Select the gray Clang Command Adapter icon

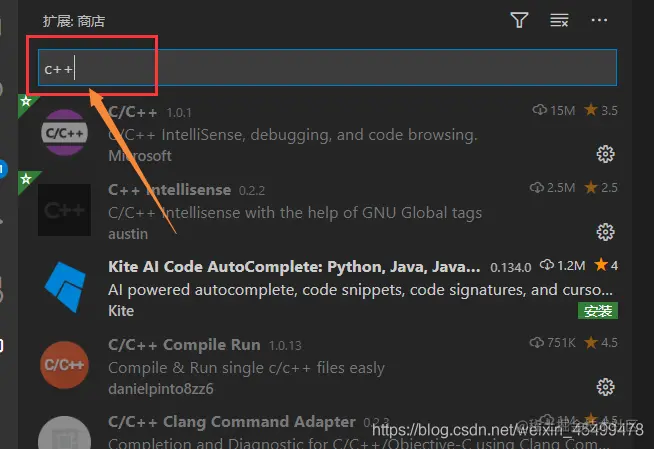point(65,432)
